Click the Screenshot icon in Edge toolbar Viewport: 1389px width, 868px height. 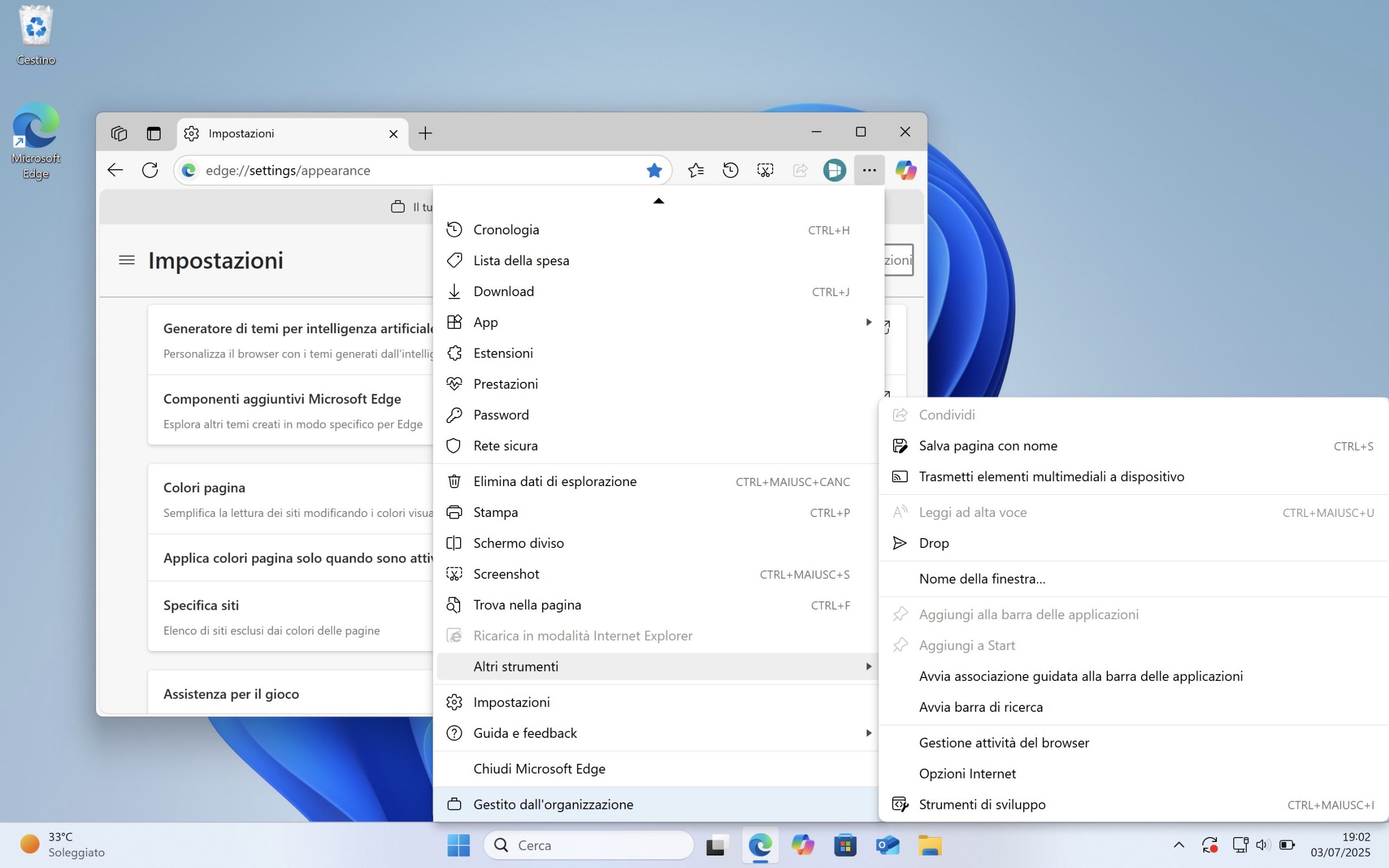(x=765, y=170)
